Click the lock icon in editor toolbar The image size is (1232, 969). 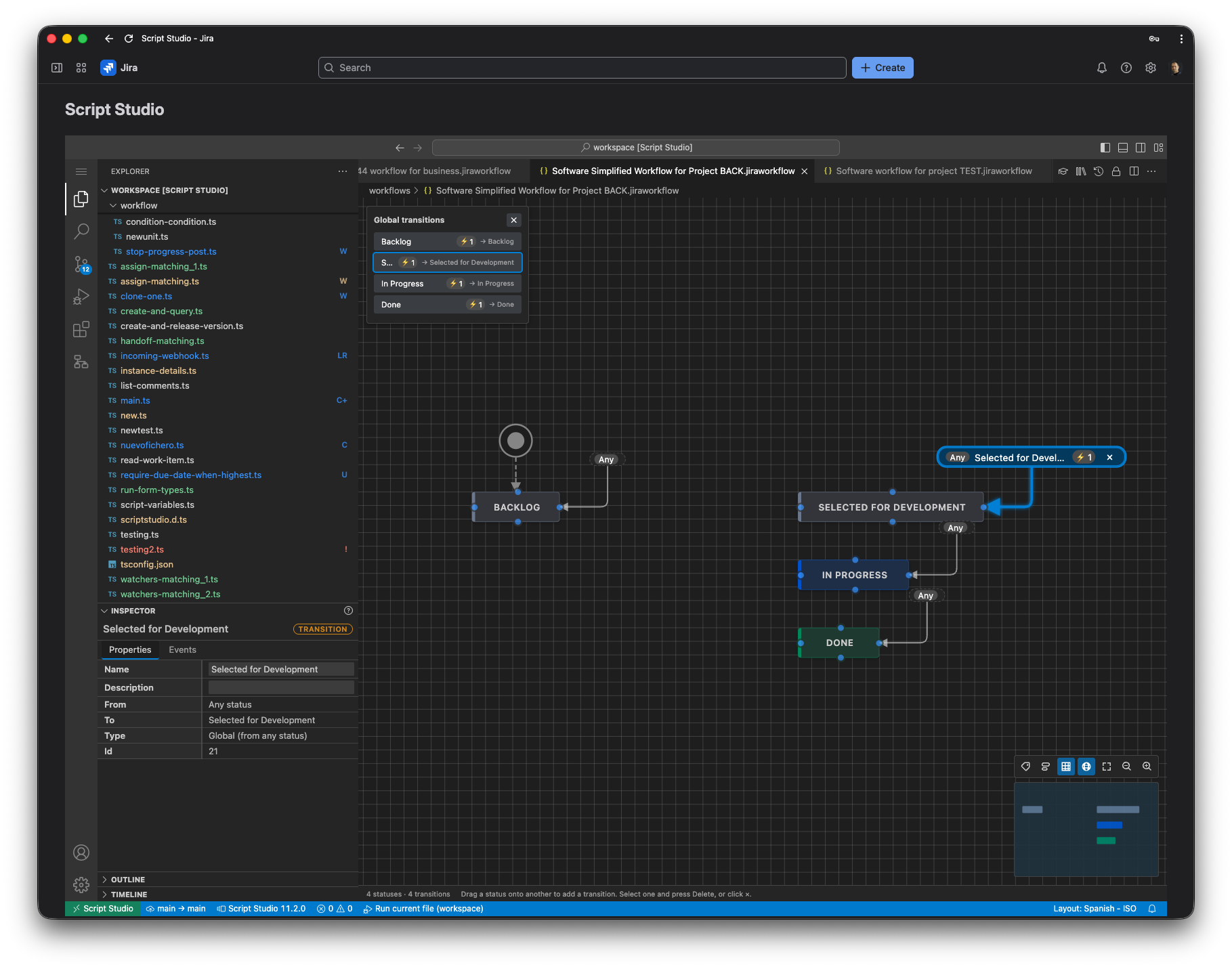(x=1116, y=171)
